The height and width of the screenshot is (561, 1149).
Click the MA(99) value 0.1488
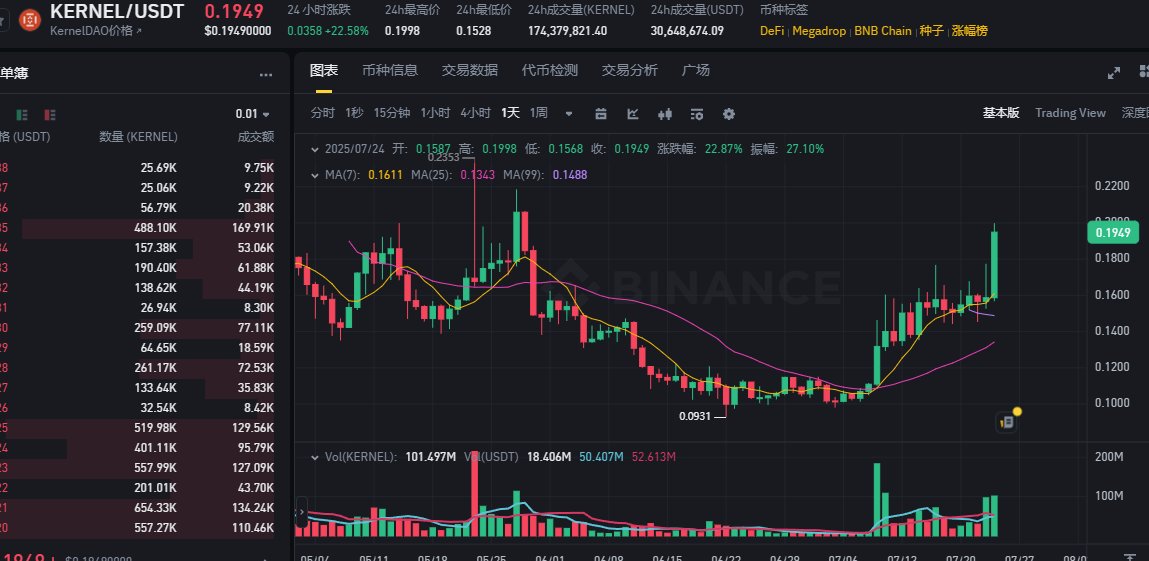569,175
